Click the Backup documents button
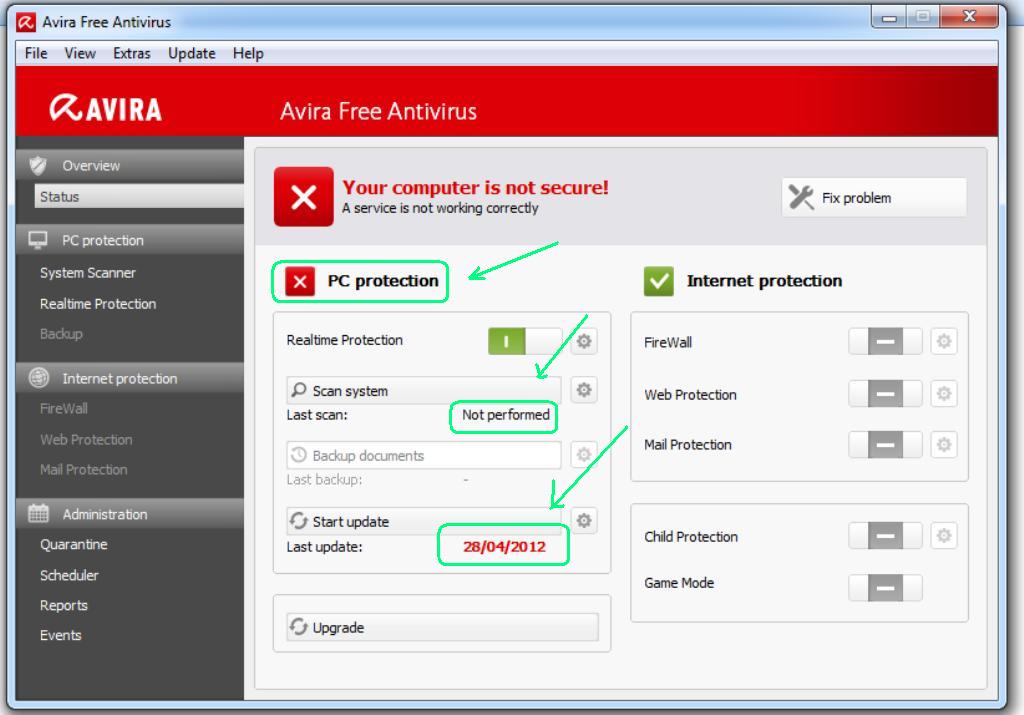The width and height of the screenshot is (1024, 715). tap(424, 454)
